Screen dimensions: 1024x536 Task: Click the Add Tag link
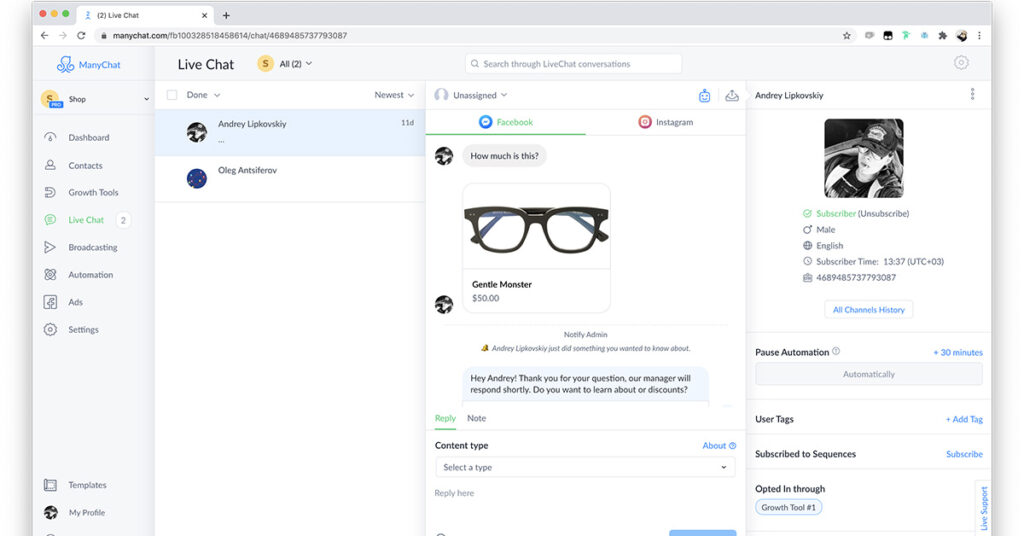click(964, 419)
